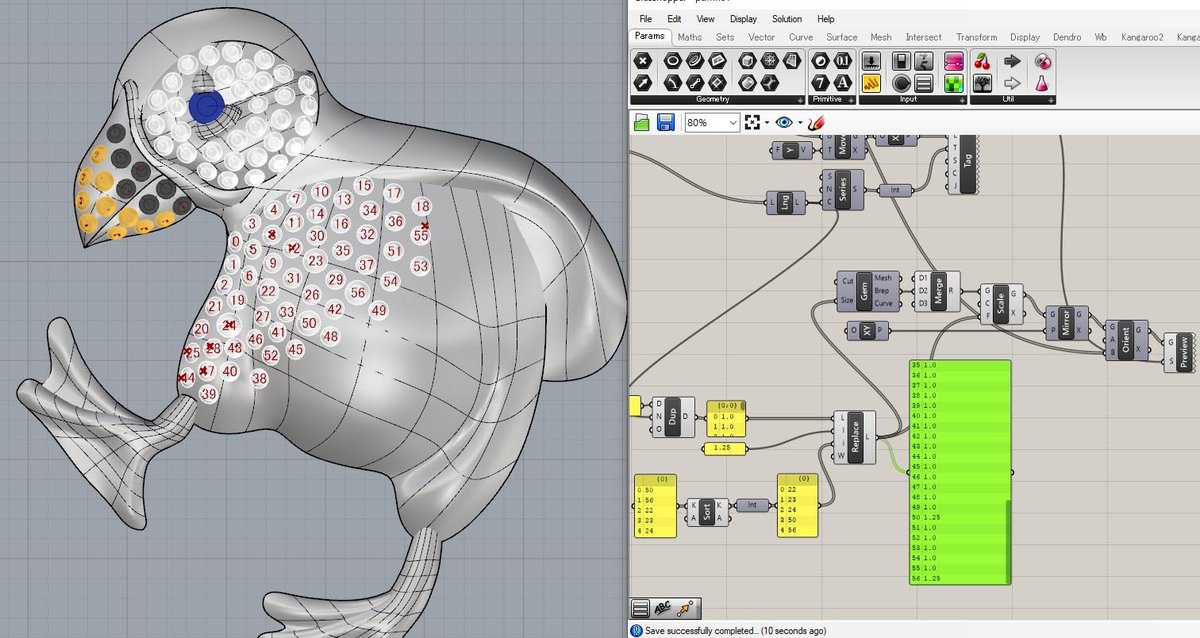Click circle numbered 23 on bird body
1200x638 pixels.
pos(316,261)
